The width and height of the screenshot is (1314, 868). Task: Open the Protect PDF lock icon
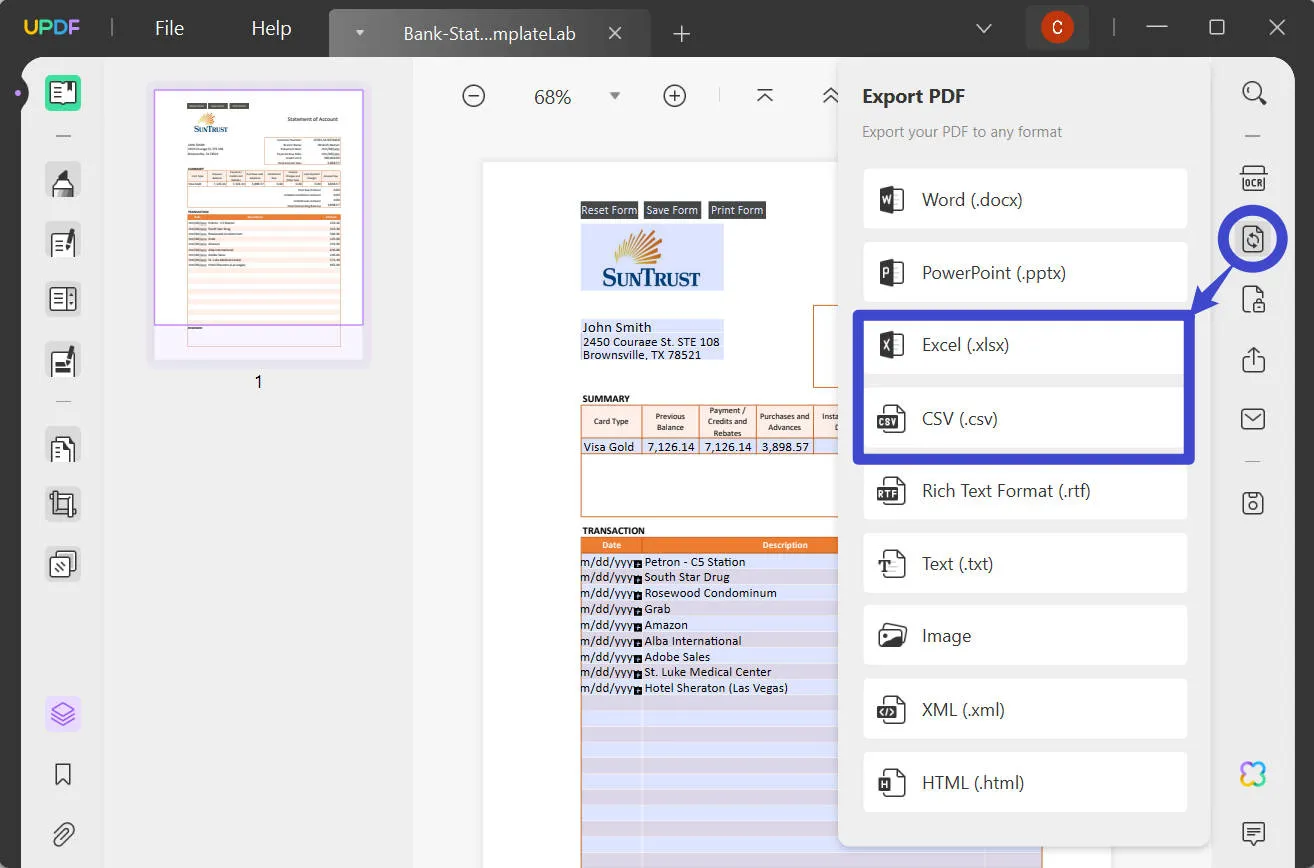(1253, 299)
